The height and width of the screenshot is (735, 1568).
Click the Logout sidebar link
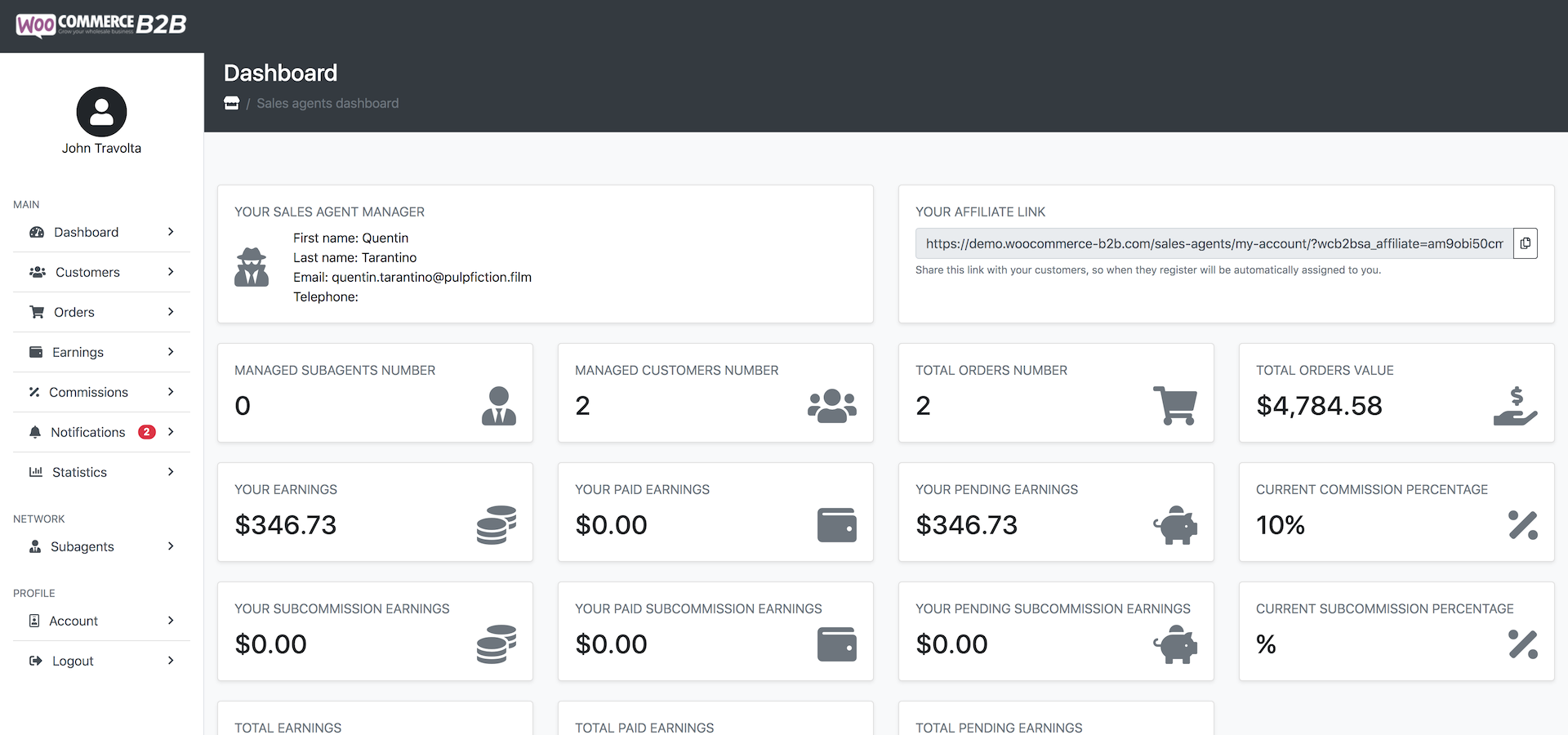101,661
